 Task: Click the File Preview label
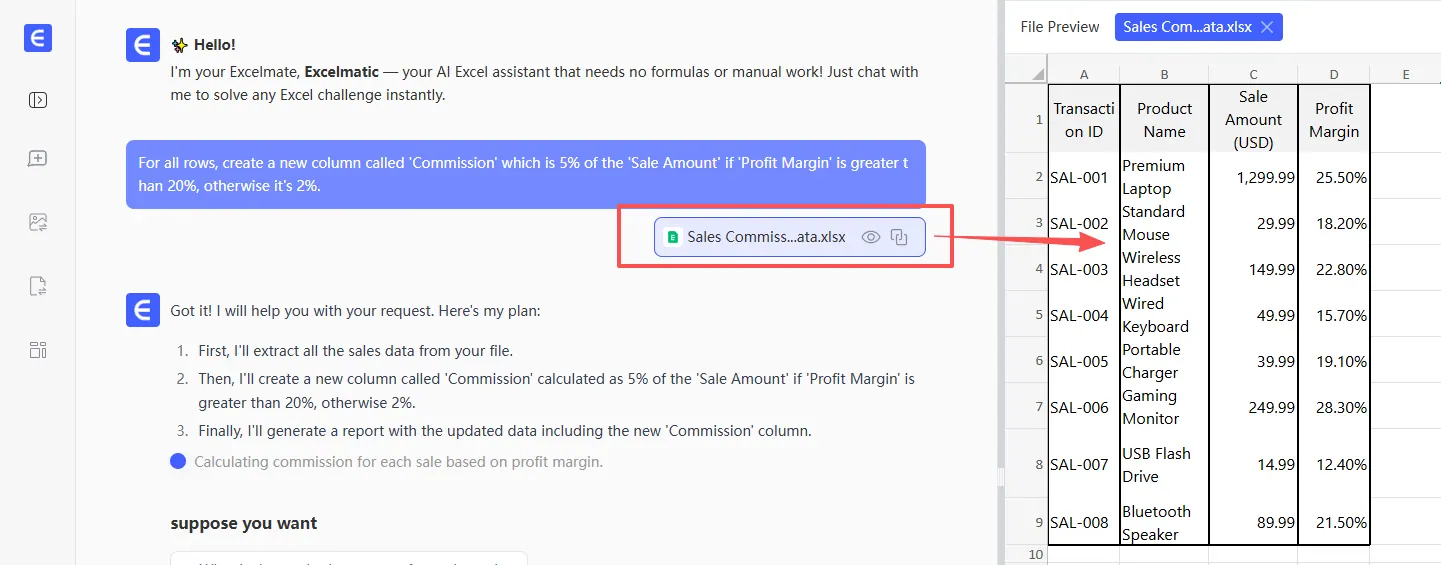1059,27
